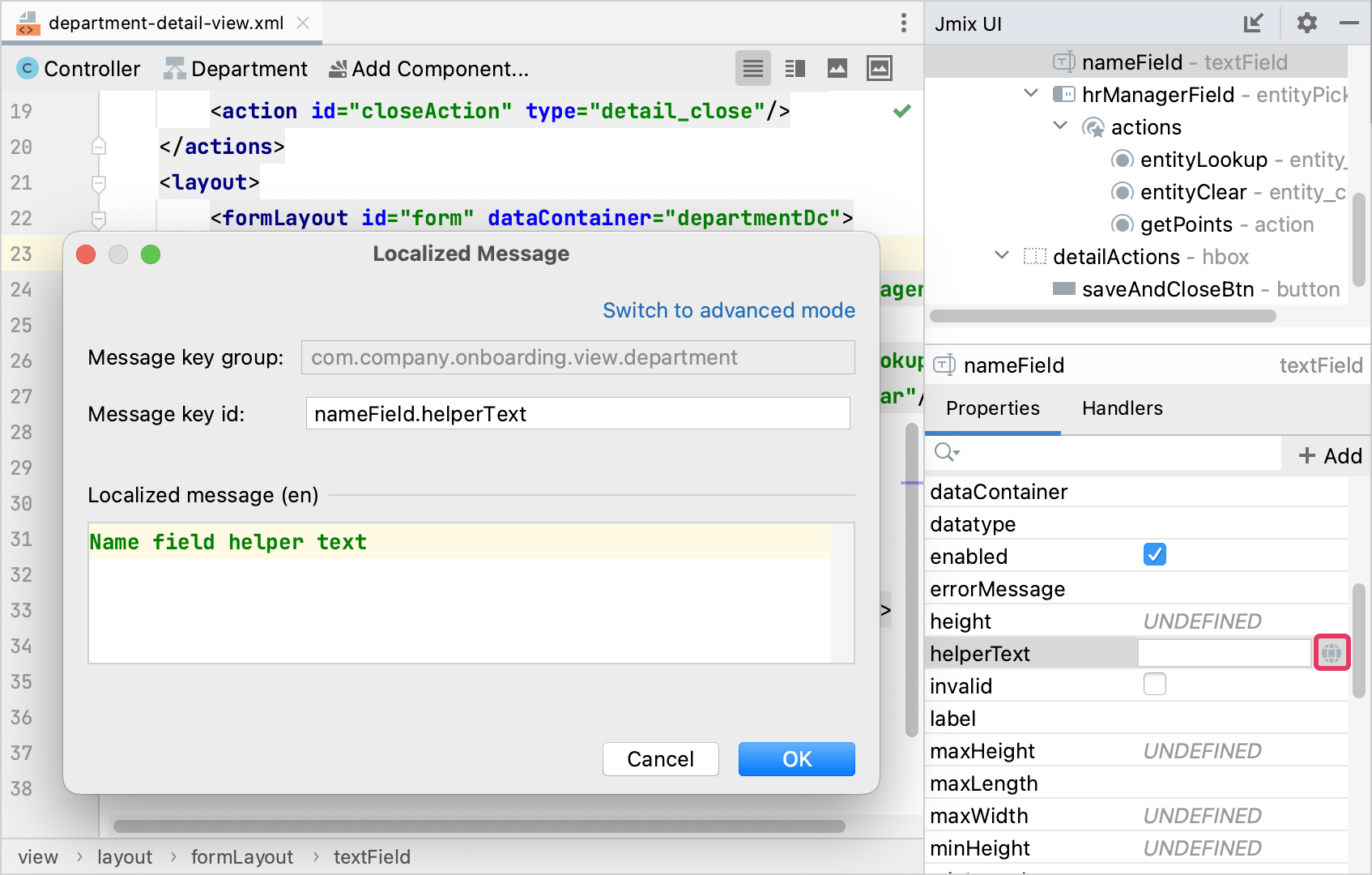Click the actions node icon in tree
The image size is (1372, 875).
click(1093, 127)
